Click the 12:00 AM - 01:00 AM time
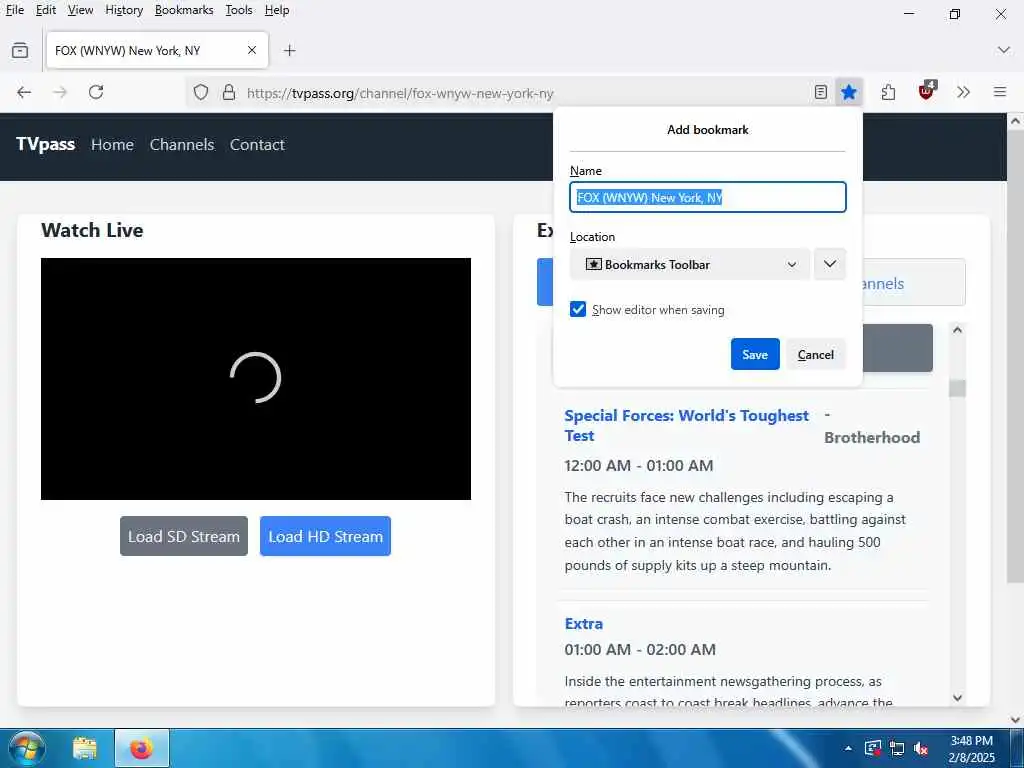The height and width of the screenshot is (768, 1024). [639, 466]
